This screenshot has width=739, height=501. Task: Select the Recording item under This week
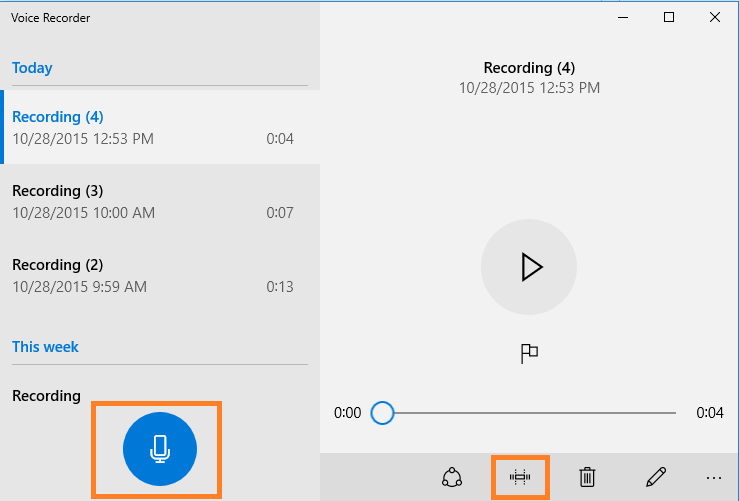coord(46,395)
